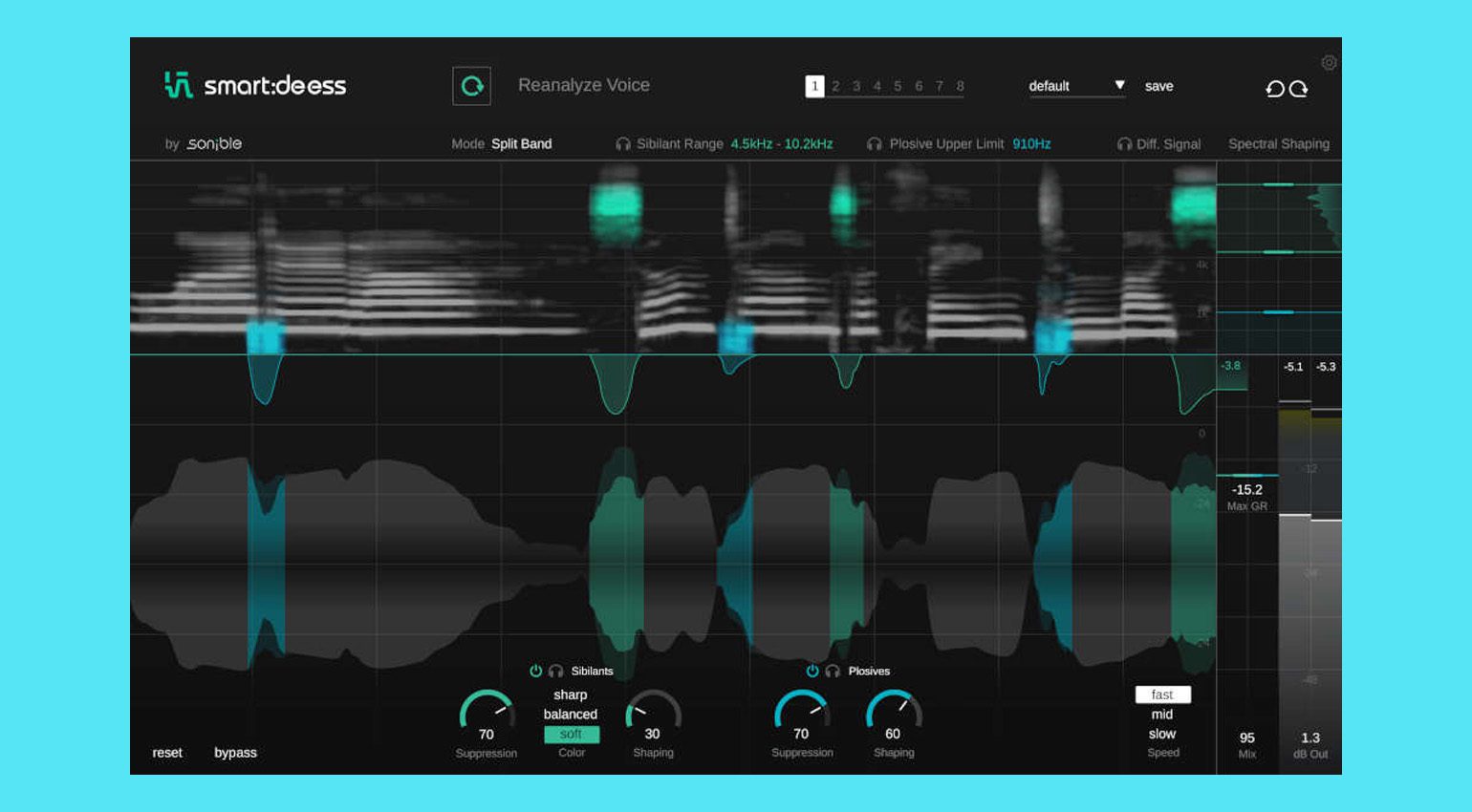Solo-listen to Sibilant Range headphone icon
This screenshot has height=812, width=1472.
(623, 144)
